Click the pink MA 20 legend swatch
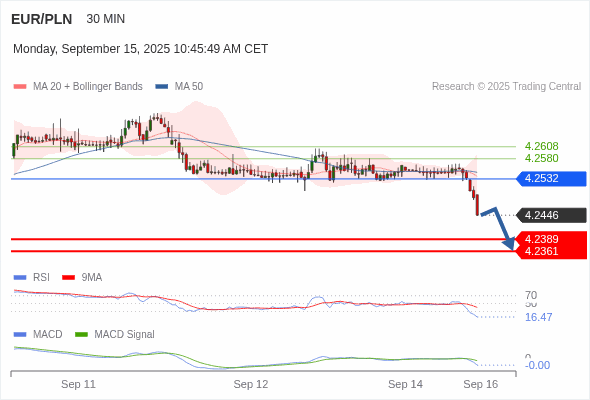 coord(20,87)
